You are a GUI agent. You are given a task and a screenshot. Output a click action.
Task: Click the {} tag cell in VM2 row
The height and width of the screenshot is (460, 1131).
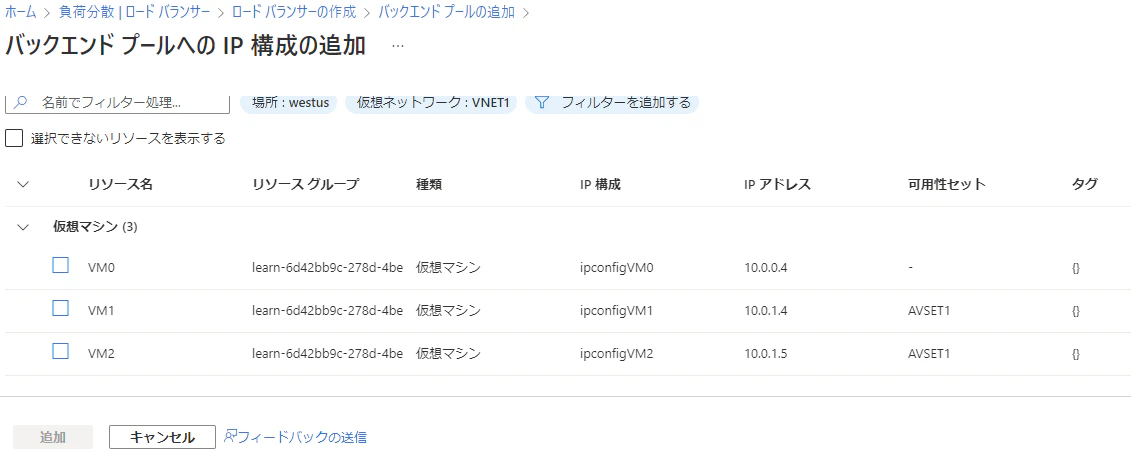(1075, 354)
